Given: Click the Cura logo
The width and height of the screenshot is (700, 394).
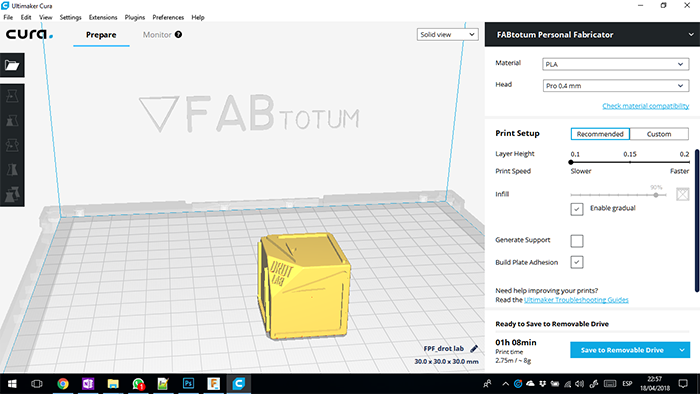Looking at the screenshot, I should point(29,34).
